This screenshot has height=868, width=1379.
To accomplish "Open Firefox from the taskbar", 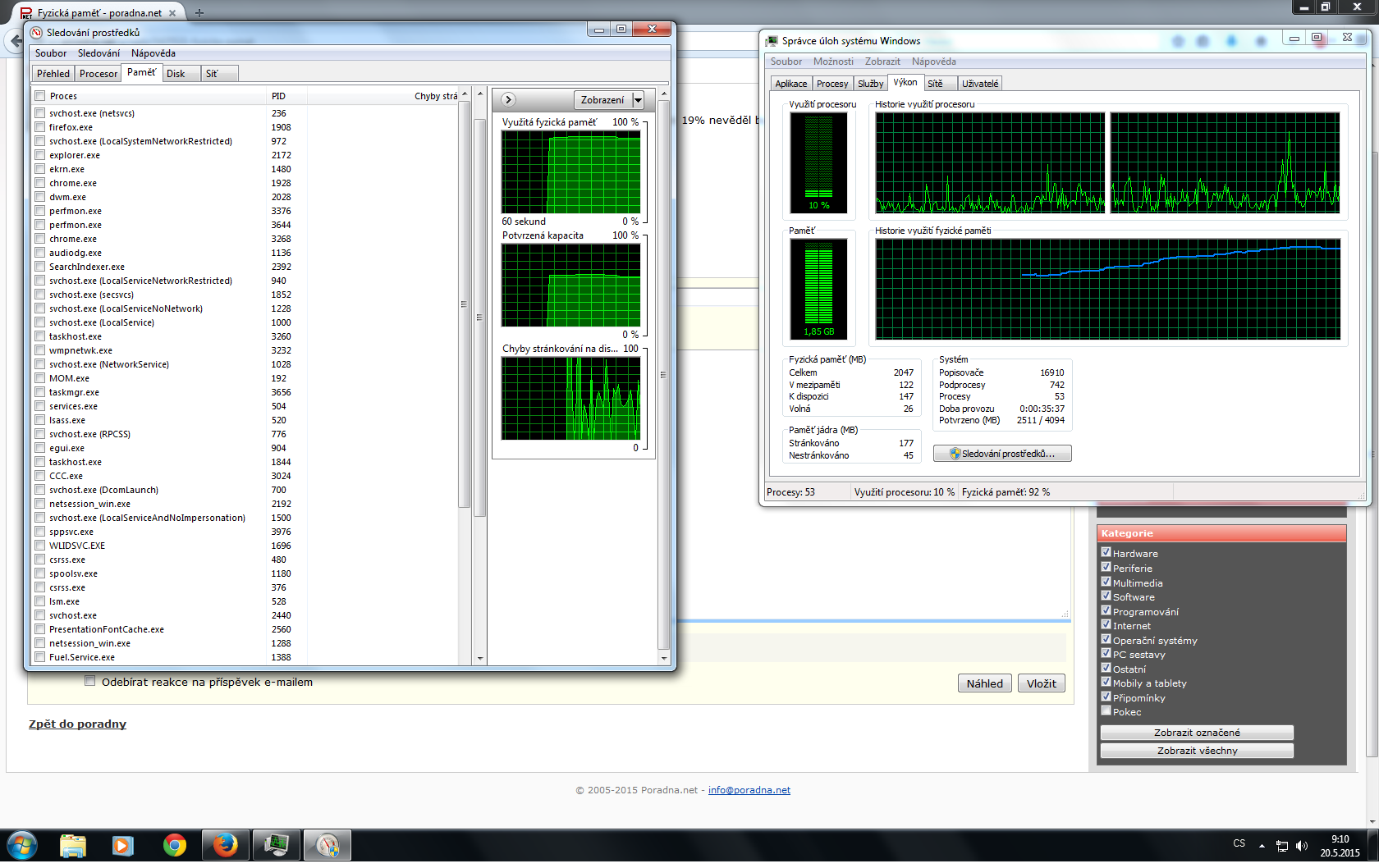I will [225, 845].
